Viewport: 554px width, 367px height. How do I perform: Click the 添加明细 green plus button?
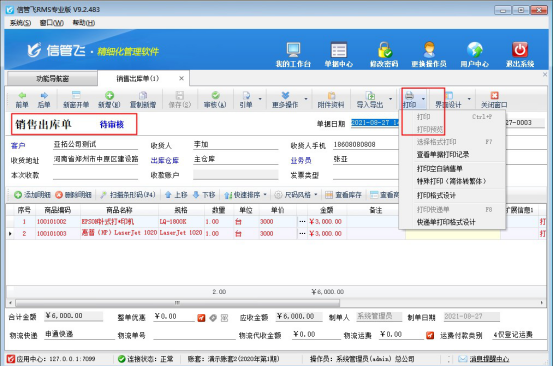tap(32, 195)
